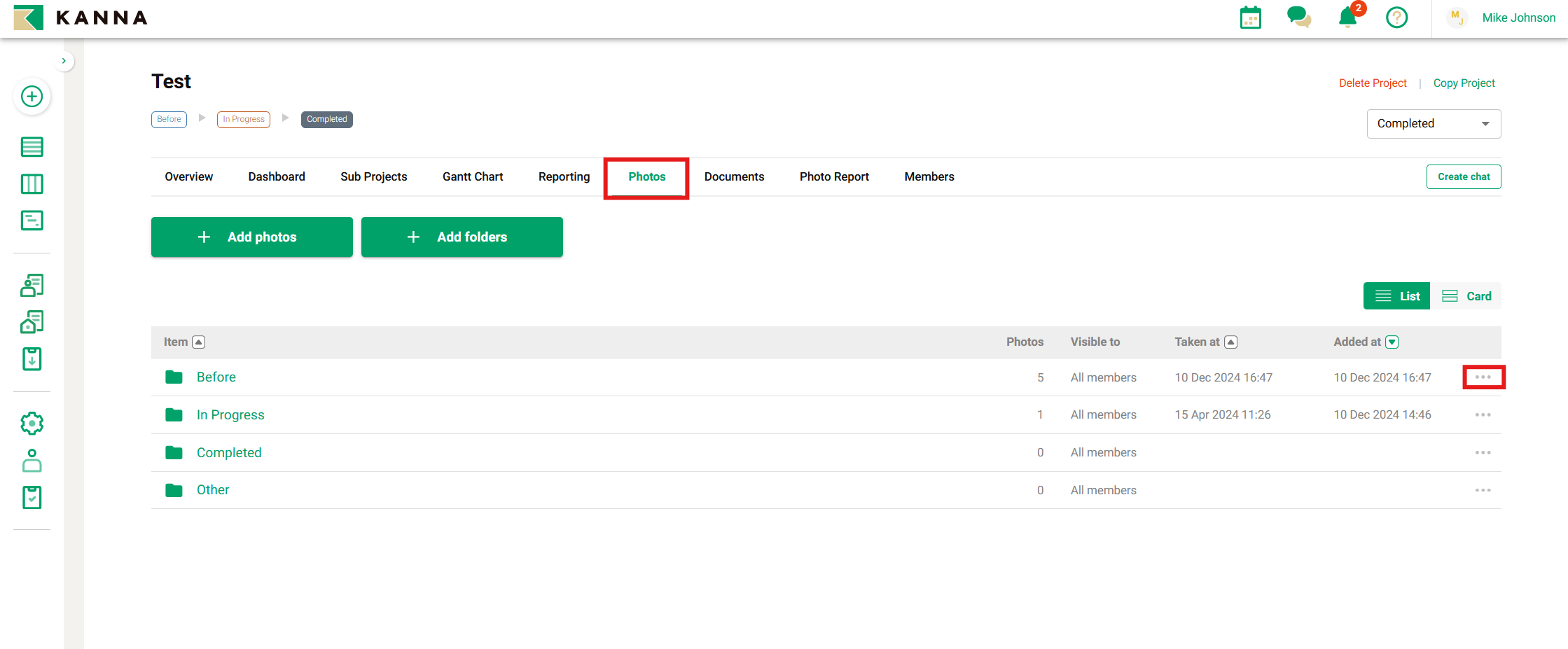Viewport: 1568px width, 649px height.
Task: Open the In Progress folder
Action: (x=230, y=415)
